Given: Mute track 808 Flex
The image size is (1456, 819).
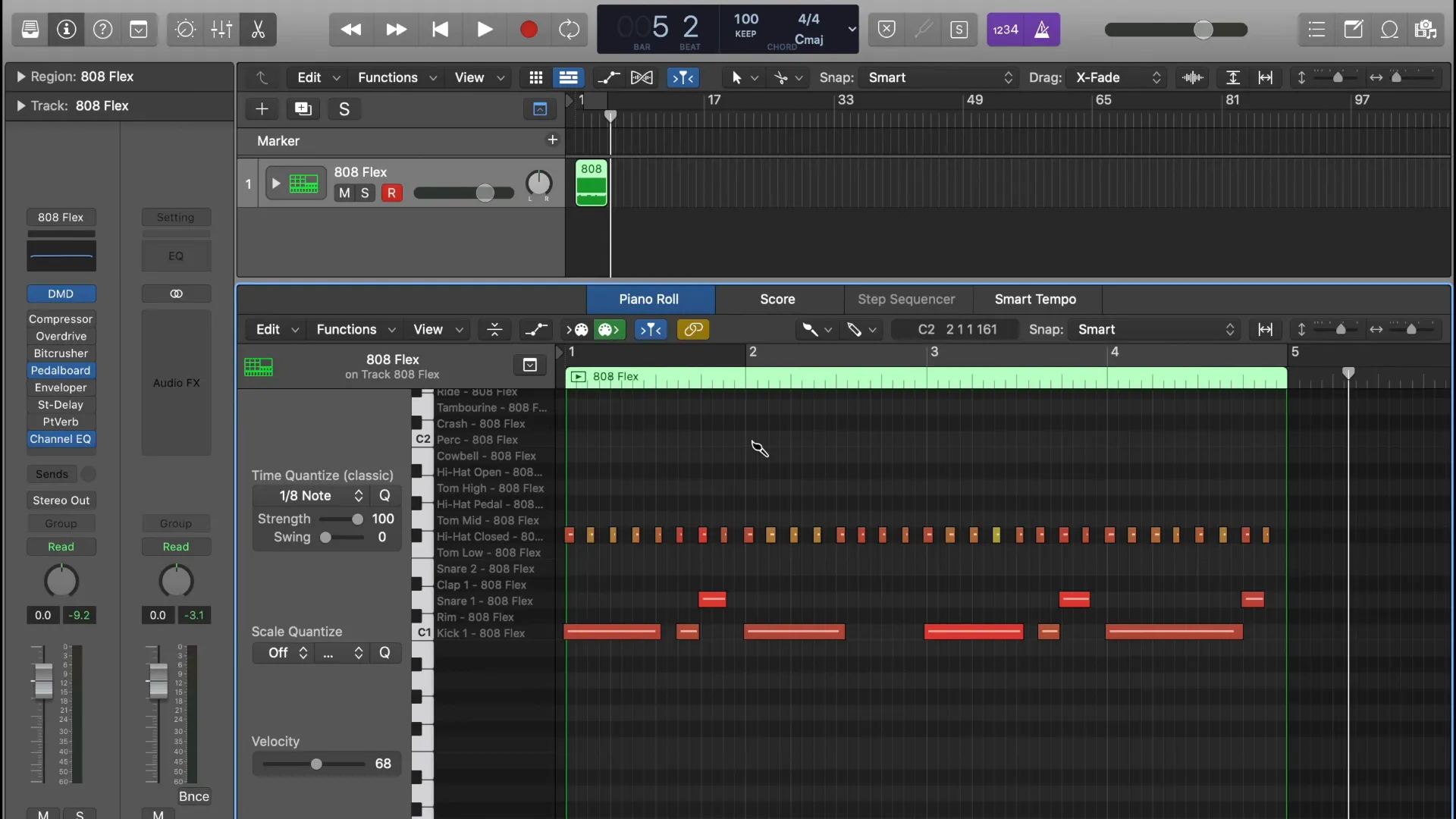Looking at the screenshot, I should 343,192.
